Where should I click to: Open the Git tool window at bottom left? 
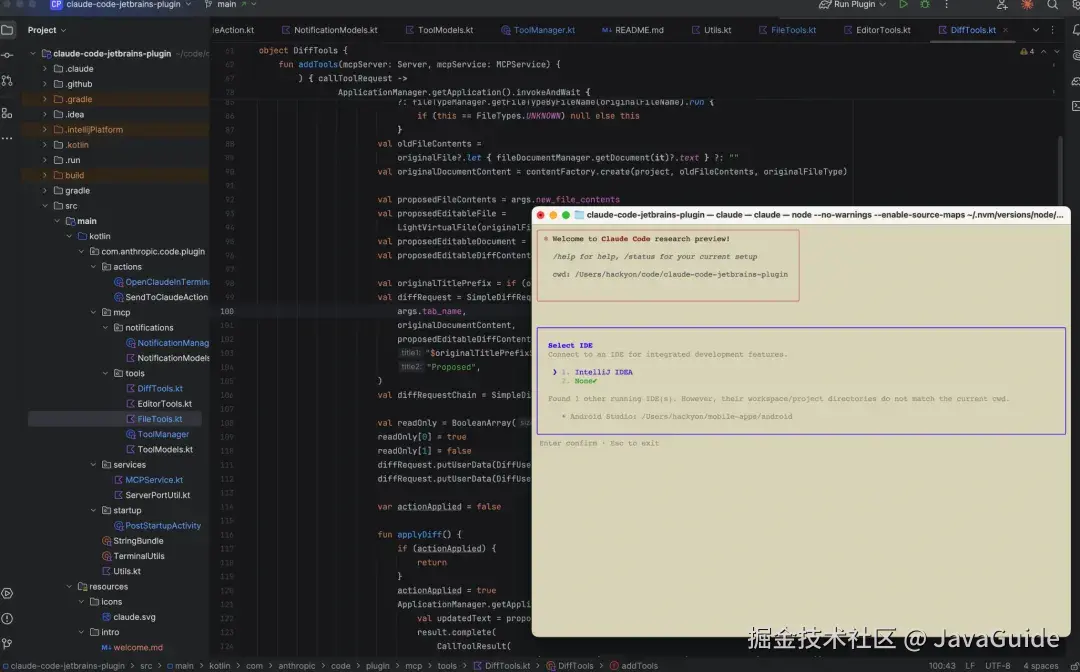point(8,644)
